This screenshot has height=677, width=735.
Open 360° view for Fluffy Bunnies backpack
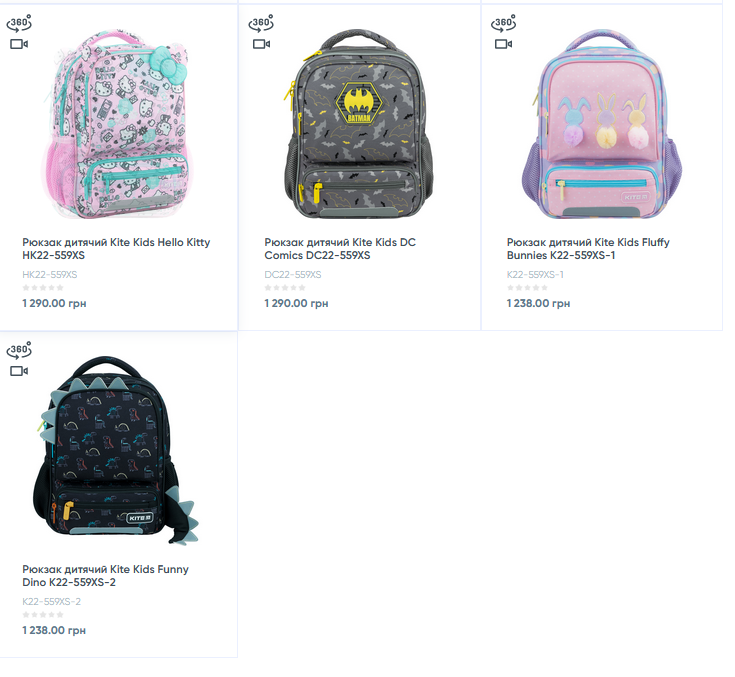[503, 23]
